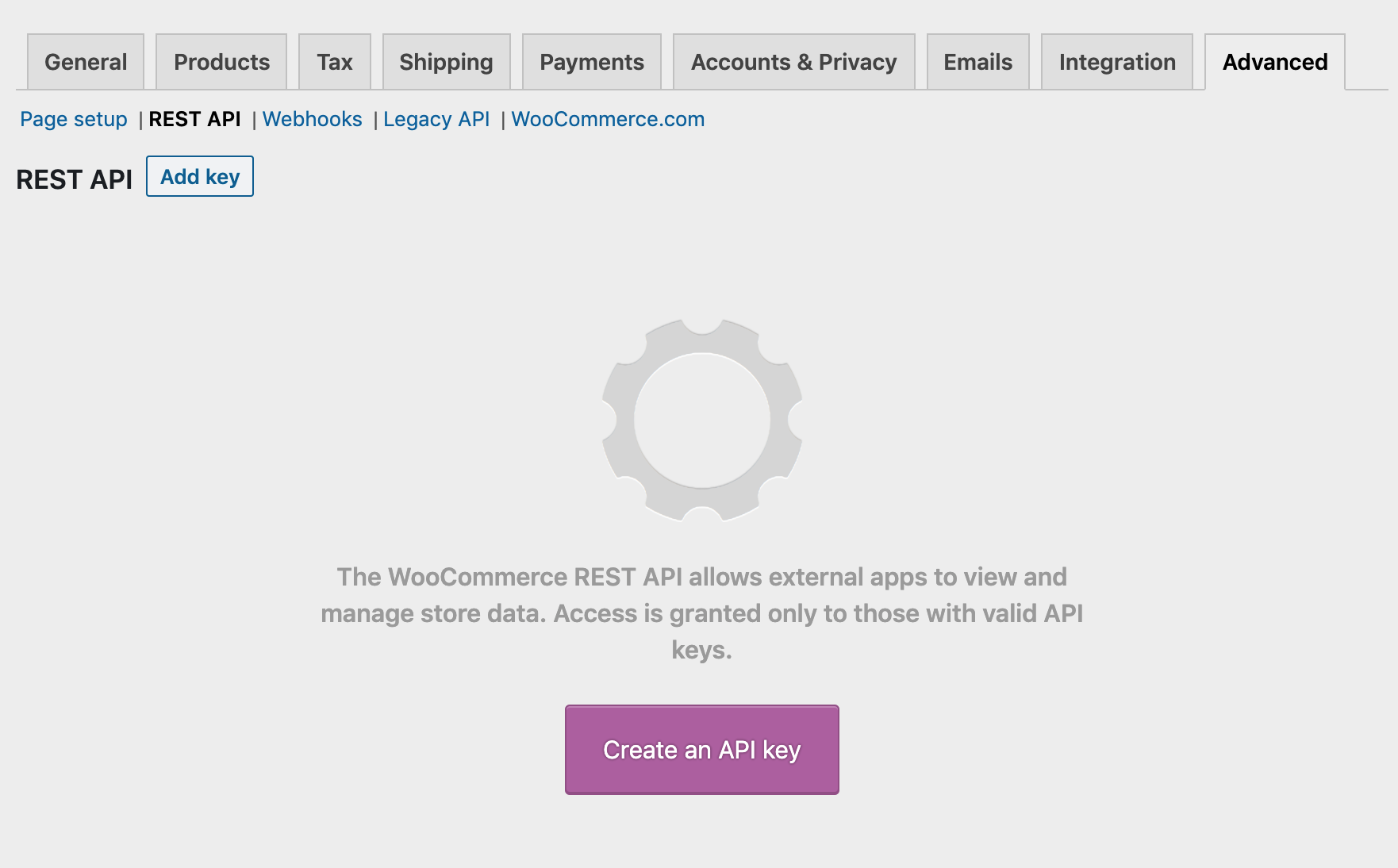
Task: Go to the Shipping tab
Action: (447, 62)
